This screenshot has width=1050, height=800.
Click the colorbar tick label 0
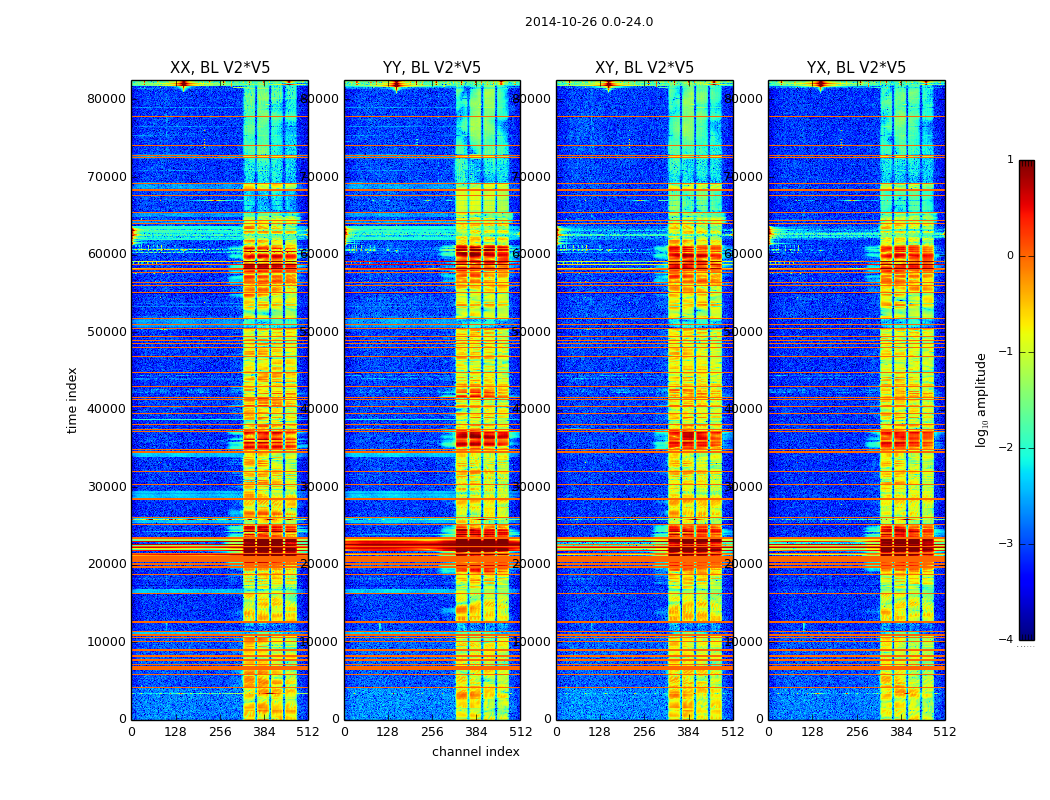(1010, 256)
